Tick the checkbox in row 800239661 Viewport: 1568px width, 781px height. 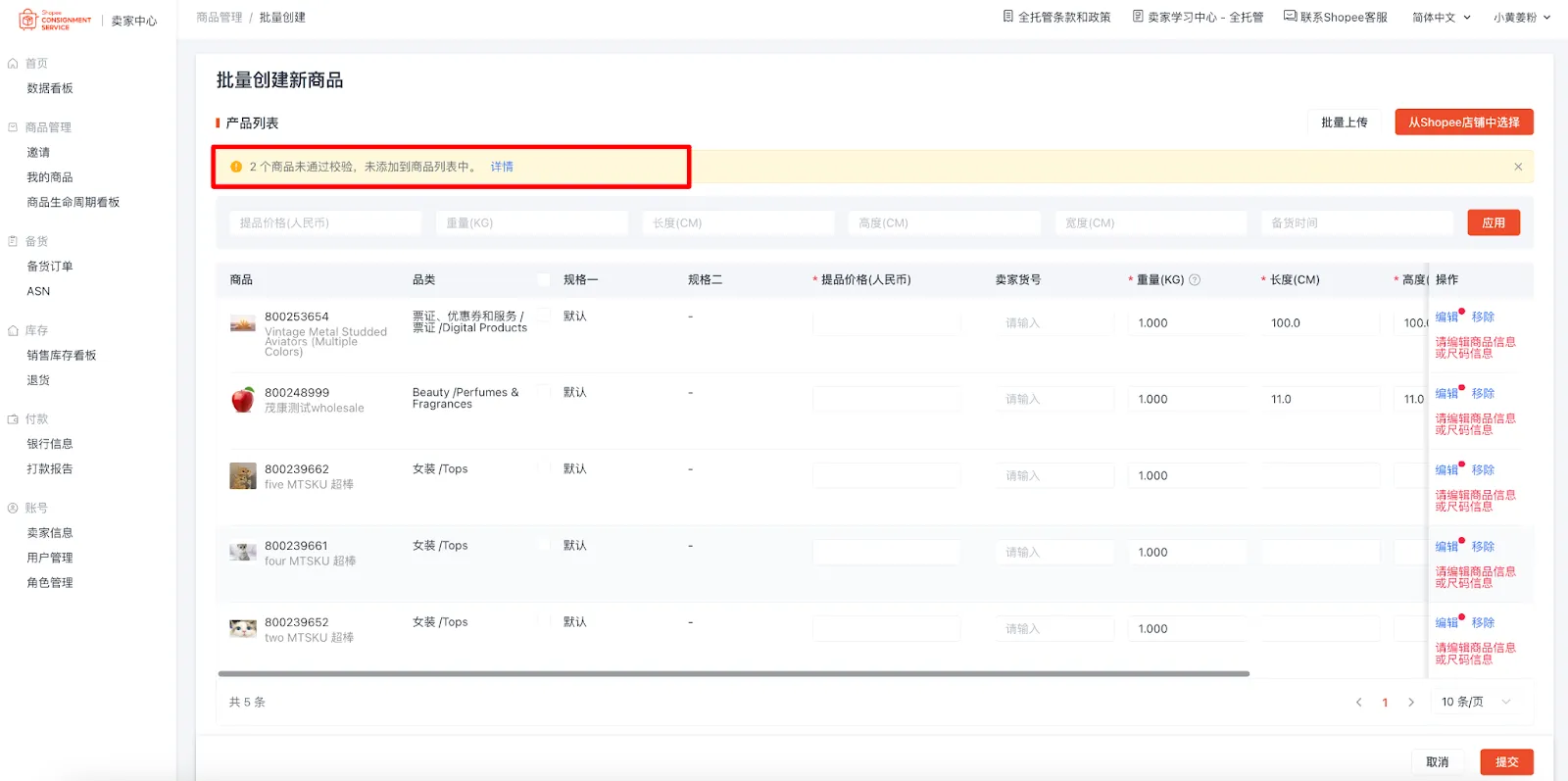coord(544,546)
